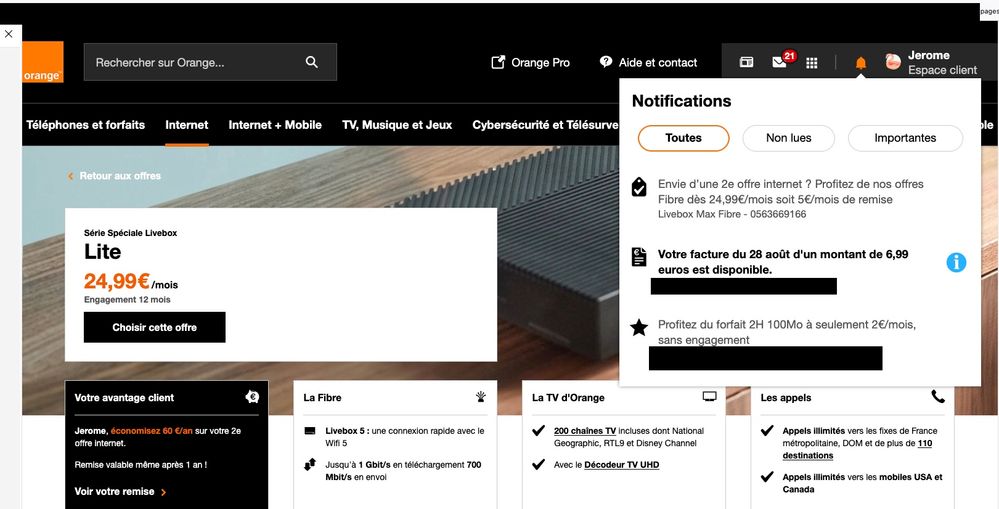Open the facture du 28 août notification
Viewport: 999px width, 509px height.
(783, 262)
